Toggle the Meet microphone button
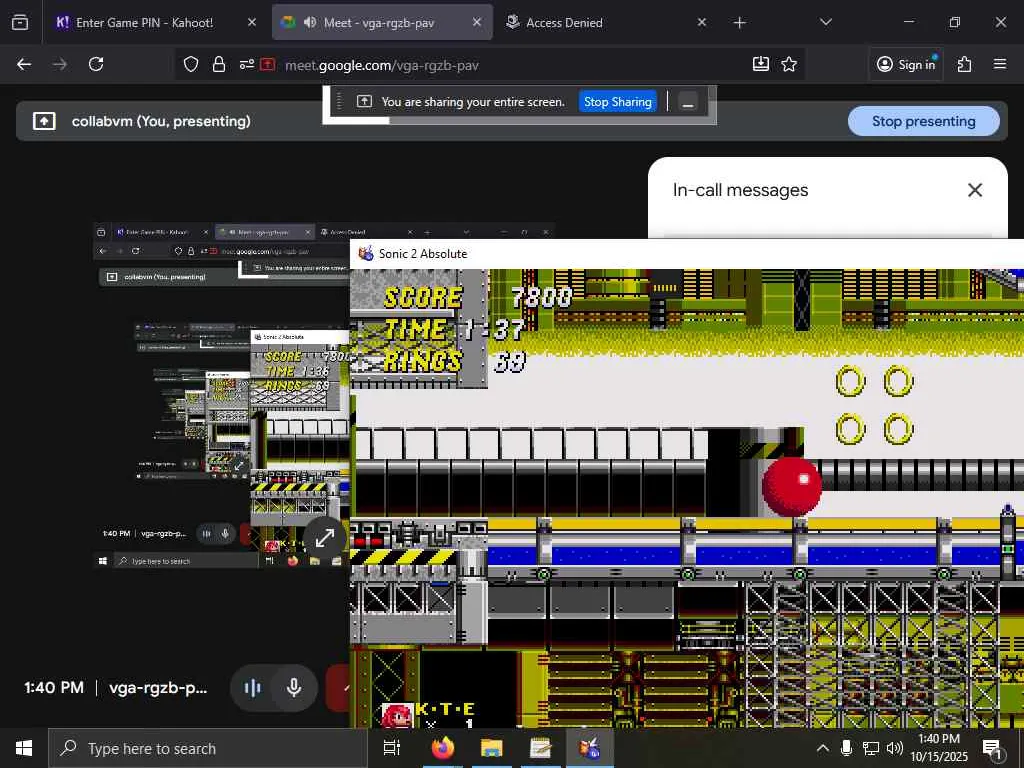 294,687
